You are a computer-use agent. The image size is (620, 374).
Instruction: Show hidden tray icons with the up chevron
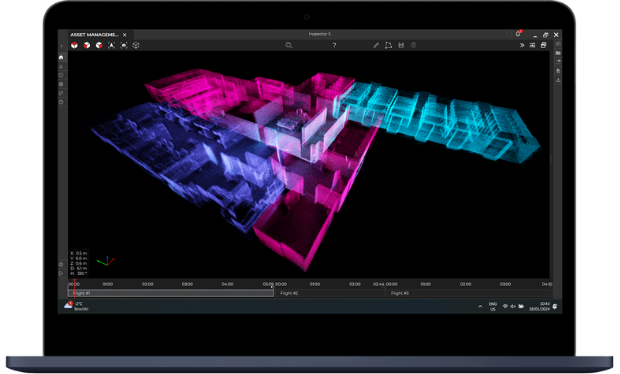tap(480, 306)
